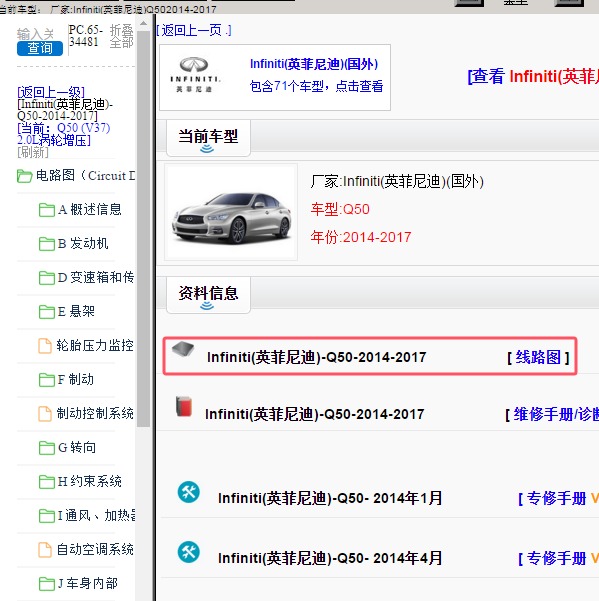Open the 轮胎压力监控 document
This screenshot has width=599, height=601.
coord(86,345)
